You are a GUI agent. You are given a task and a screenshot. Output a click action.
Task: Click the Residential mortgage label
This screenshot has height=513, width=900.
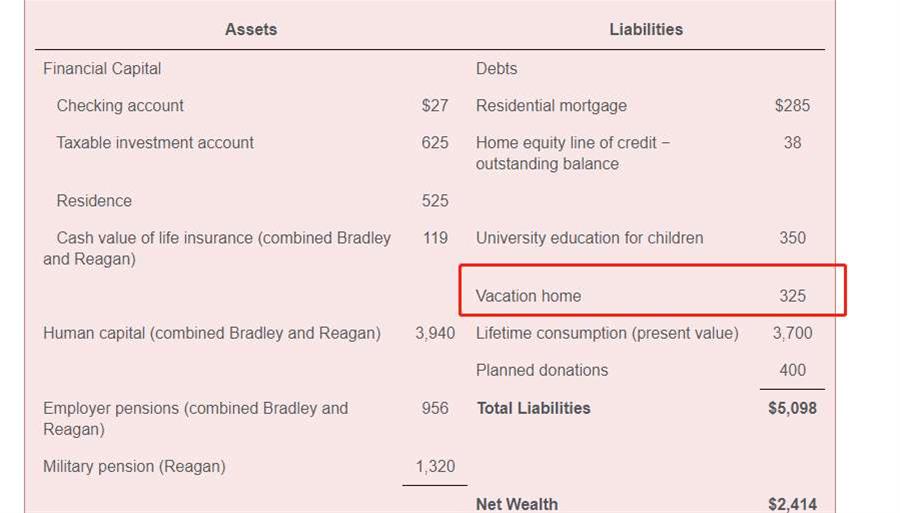[551, 106]
